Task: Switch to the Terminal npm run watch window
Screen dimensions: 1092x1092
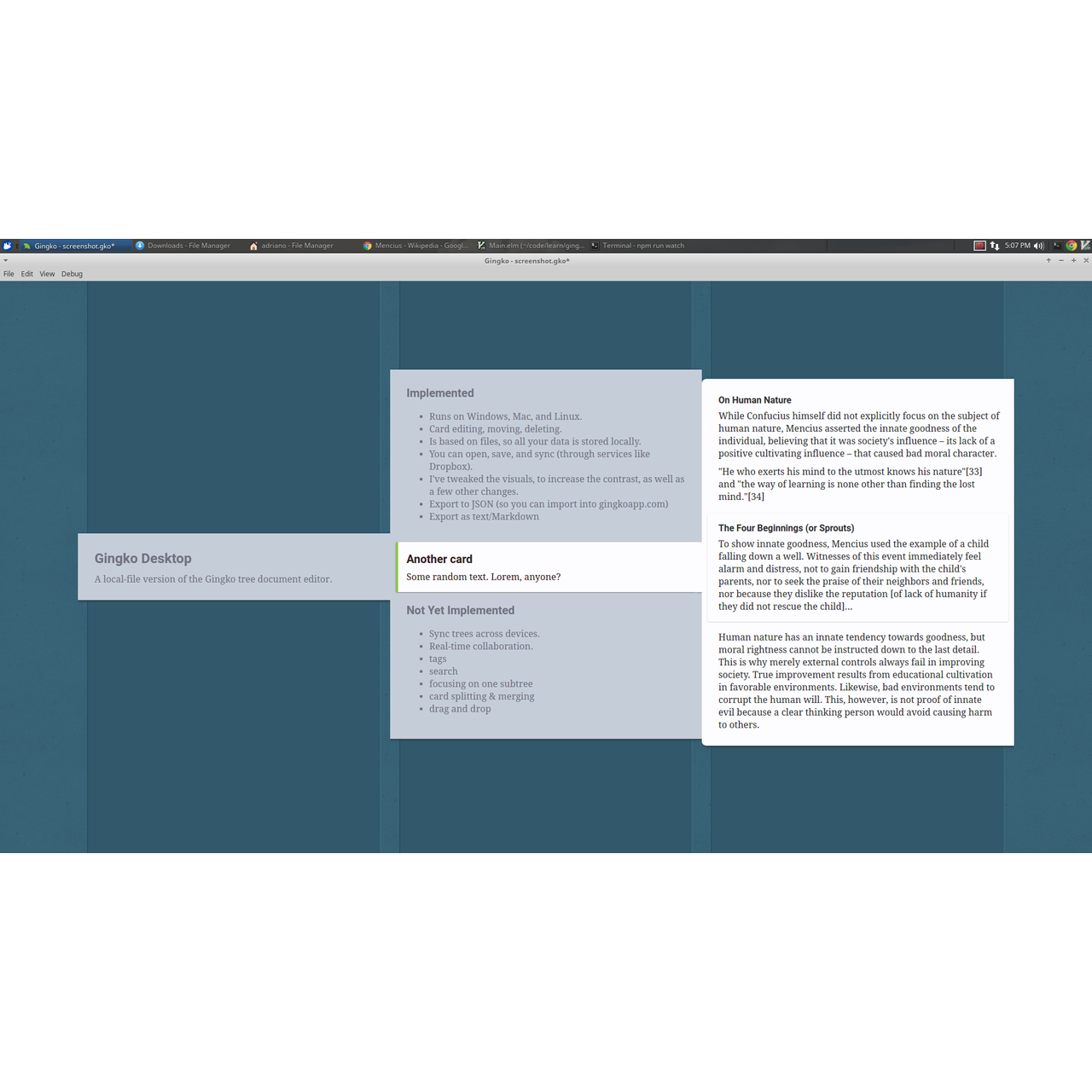Action: coord(640,246)
